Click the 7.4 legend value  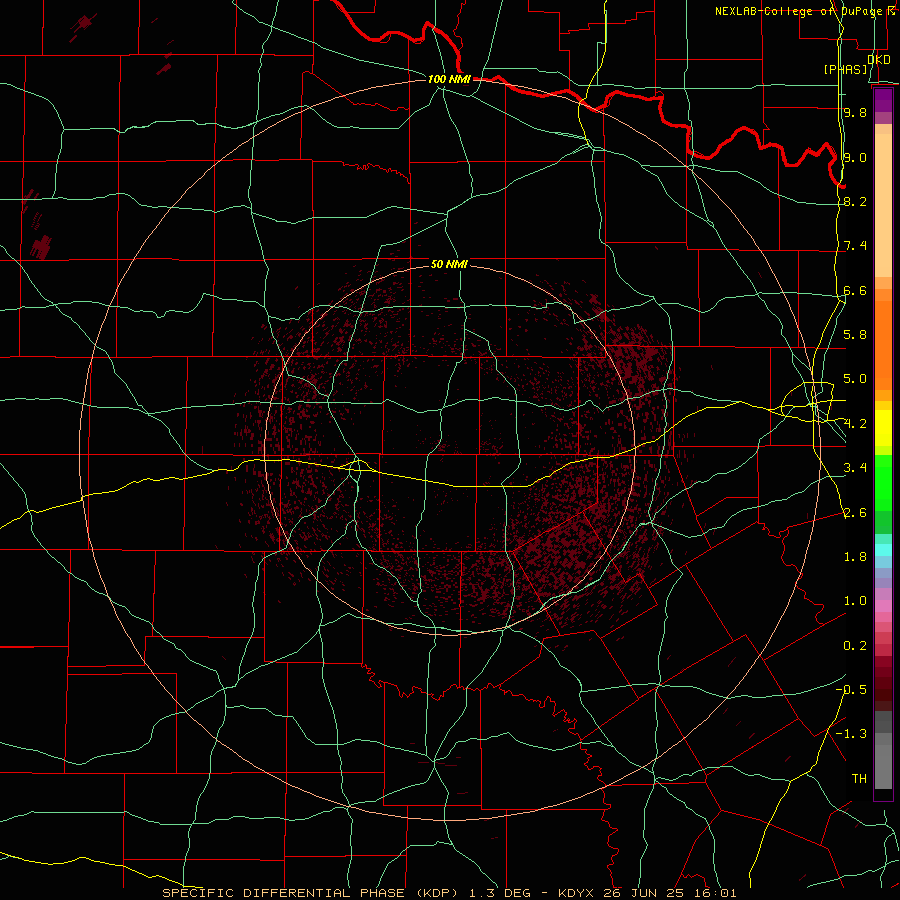tap(855, 246)
